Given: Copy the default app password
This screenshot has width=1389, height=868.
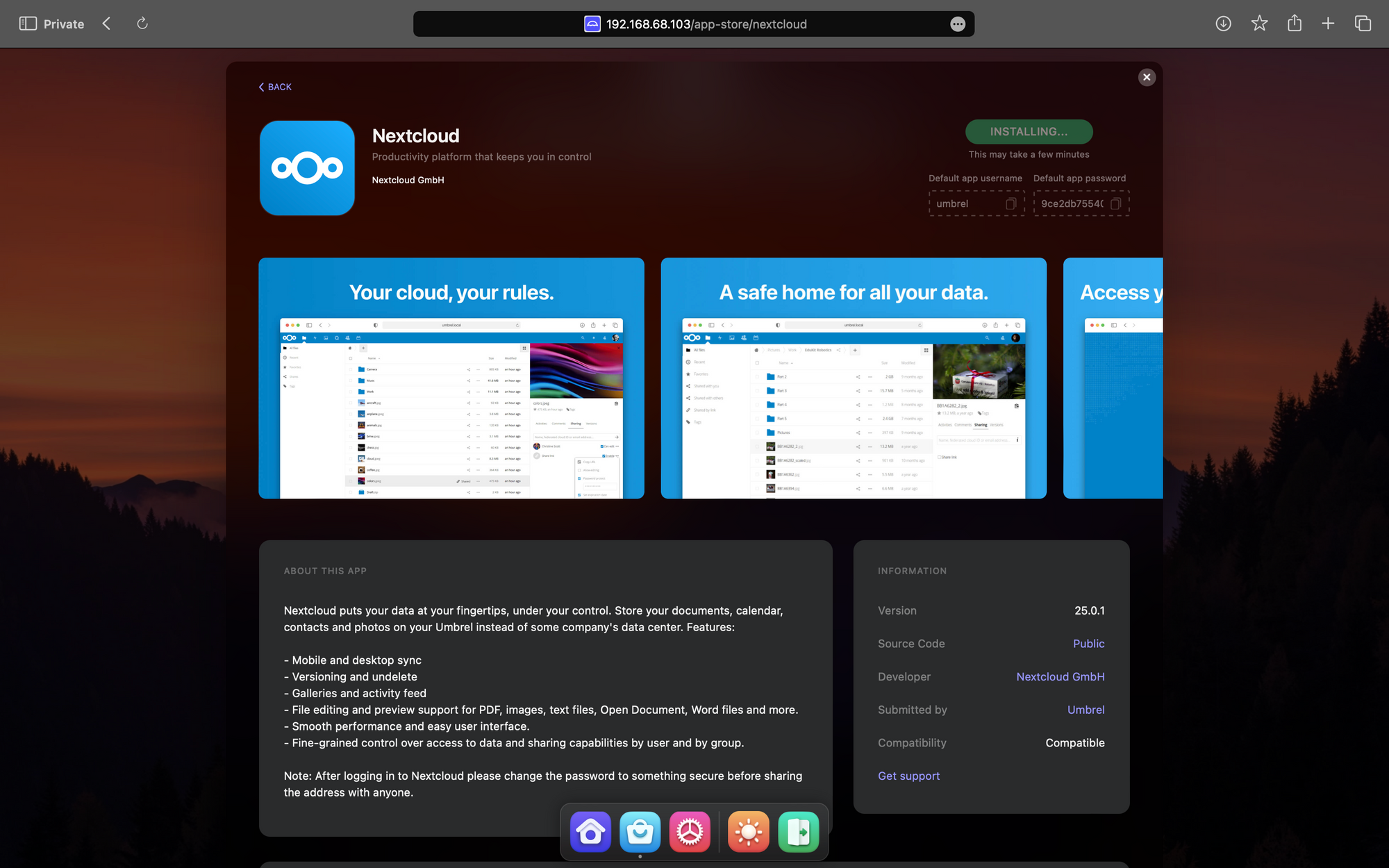Looking at the screenshot, I should (1116, 203).
